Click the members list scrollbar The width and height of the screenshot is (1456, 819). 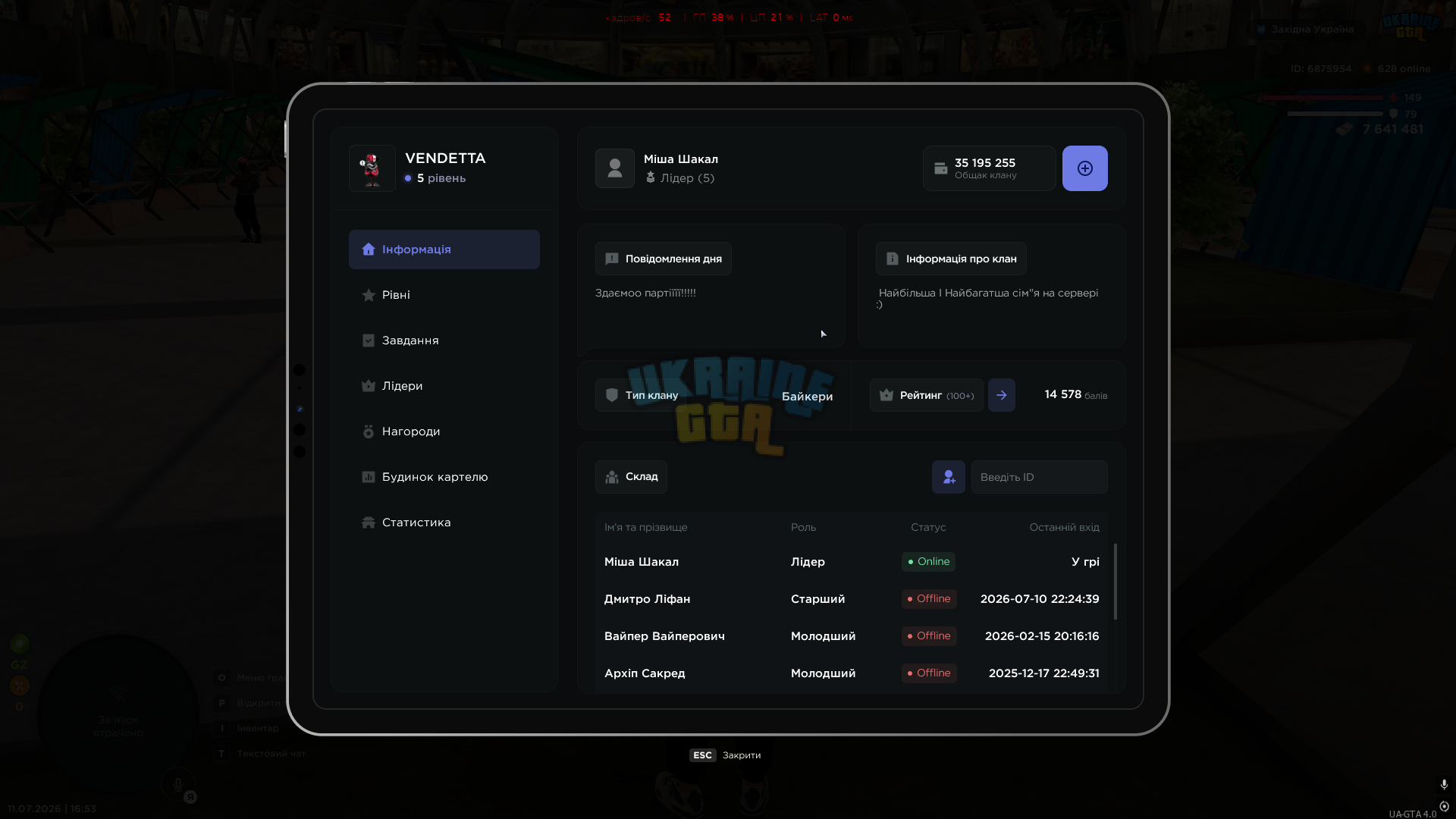coord(1115,581)
